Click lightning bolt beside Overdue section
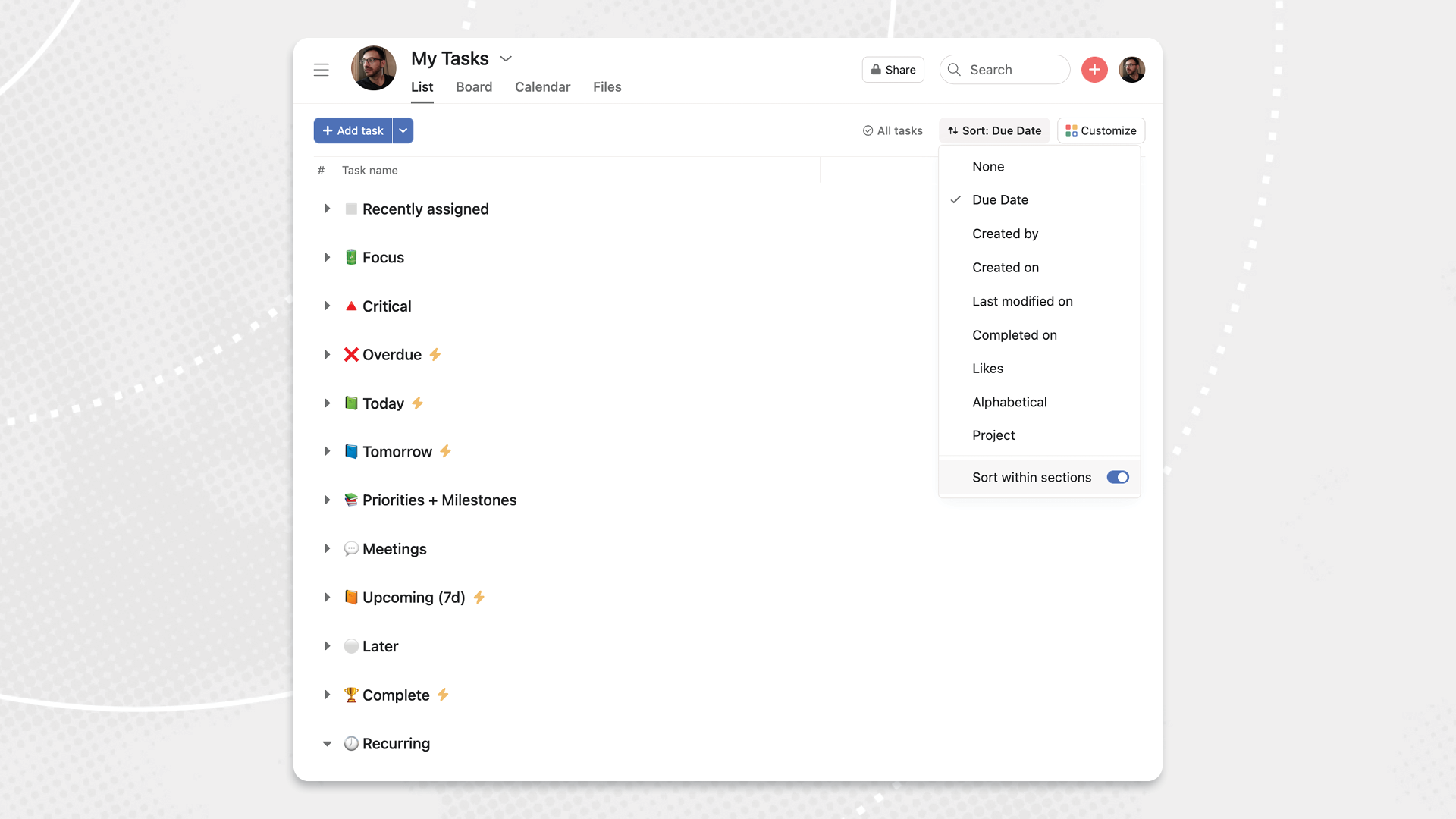1456x819 pixels. coord(435,355)
